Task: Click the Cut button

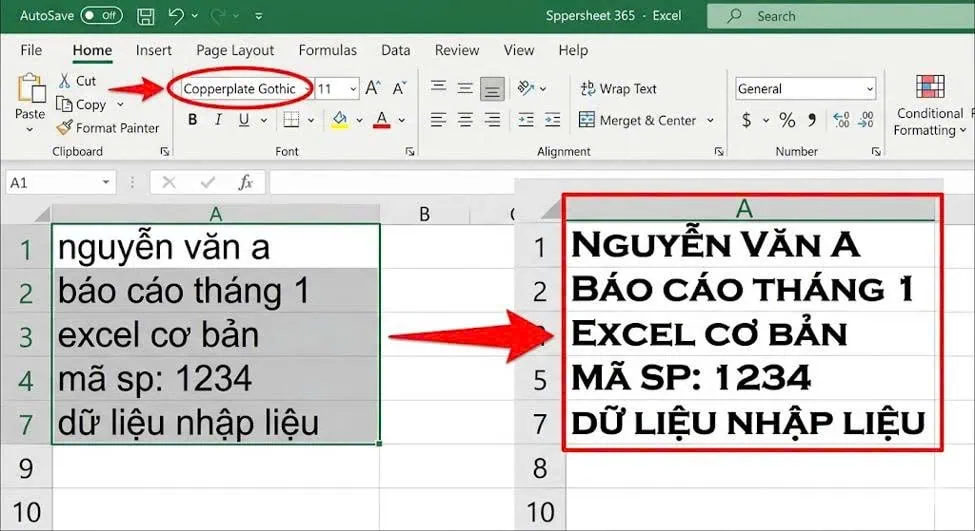Action: click(x=77, y=81)
